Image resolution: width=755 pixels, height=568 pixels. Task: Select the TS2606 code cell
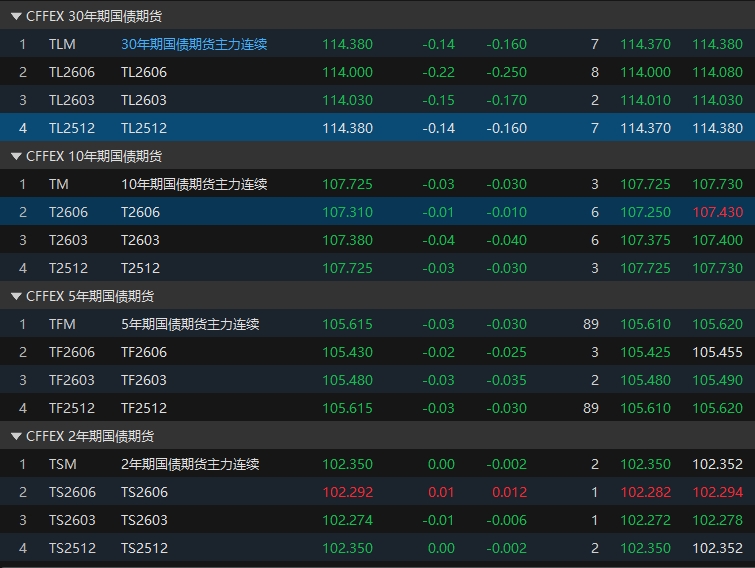72,492
